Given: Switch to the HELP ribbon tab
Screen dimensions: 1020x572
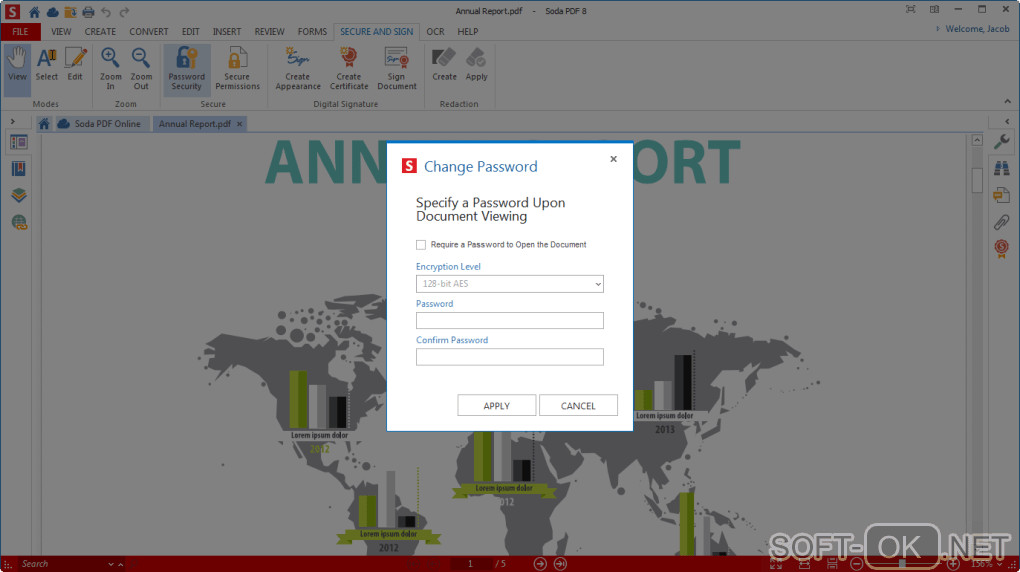Looking at the screenshot, I should click(468, 31).
